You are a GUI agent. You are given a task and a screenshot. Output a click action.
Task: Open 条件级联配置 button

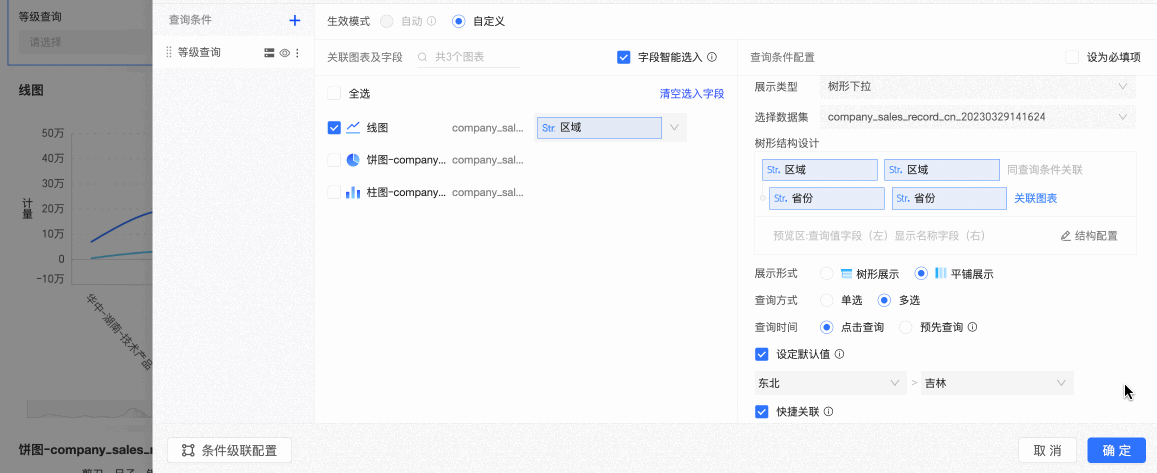tap(229, 451)
